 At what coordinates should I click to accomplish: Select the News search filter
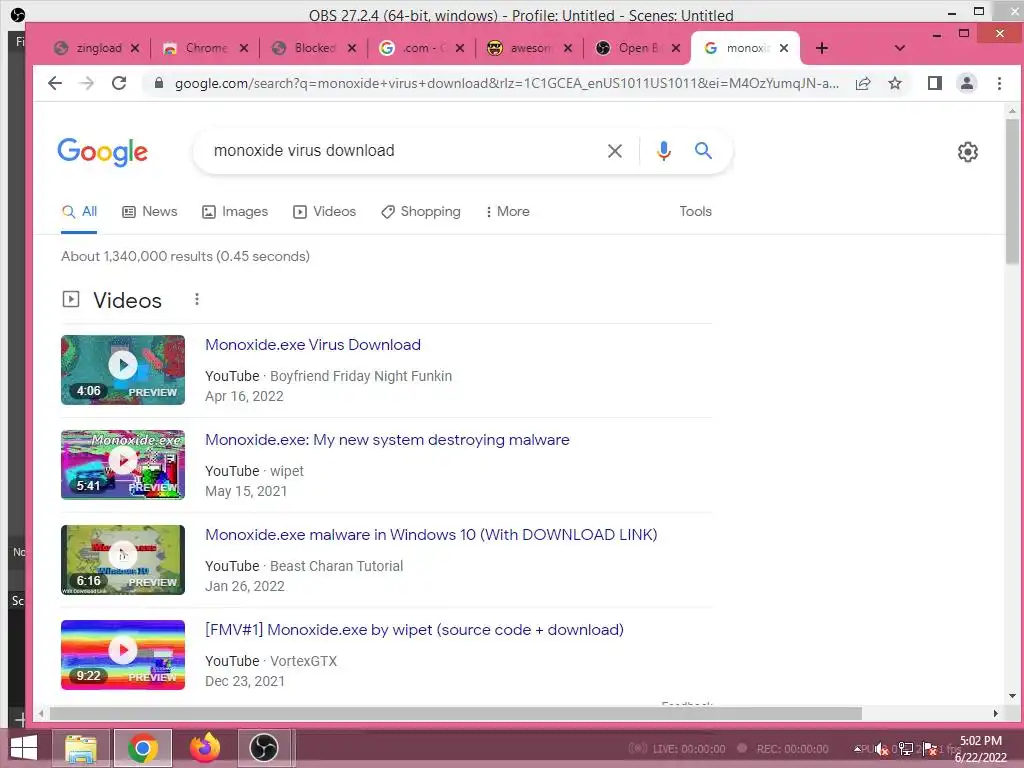[150, 212]
